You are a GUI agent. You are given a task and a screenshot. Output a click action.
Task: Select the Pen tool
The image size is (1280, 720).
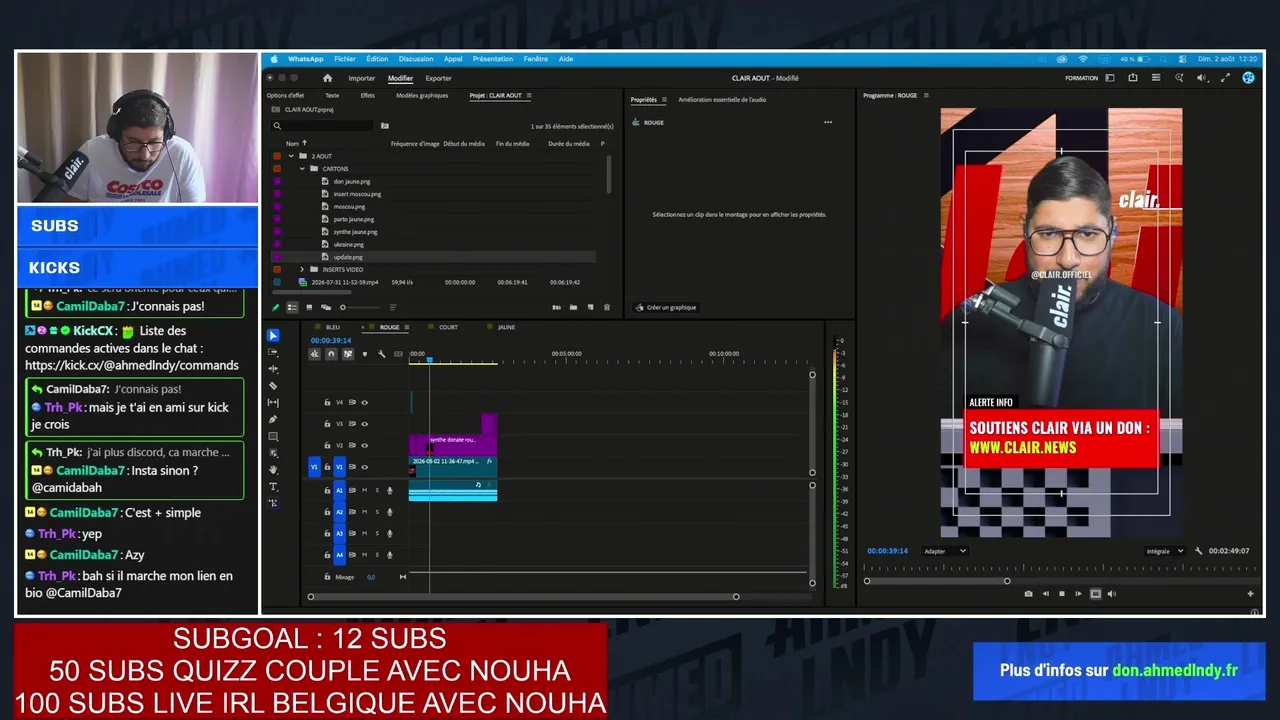pos(273,420)
